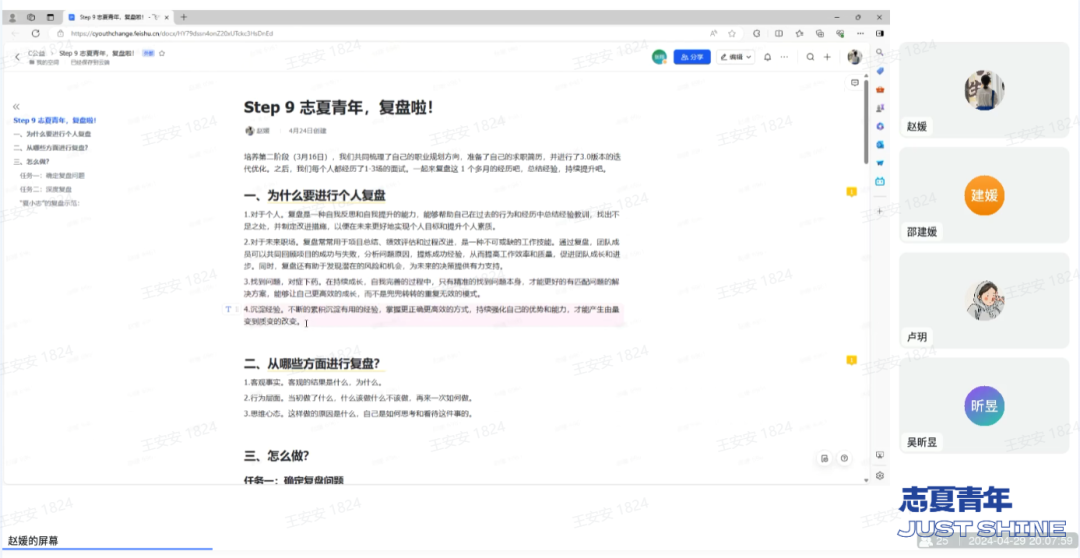1080x558 pixels.
Task: Click the blue 分享 share button
Action: [692, 57]
